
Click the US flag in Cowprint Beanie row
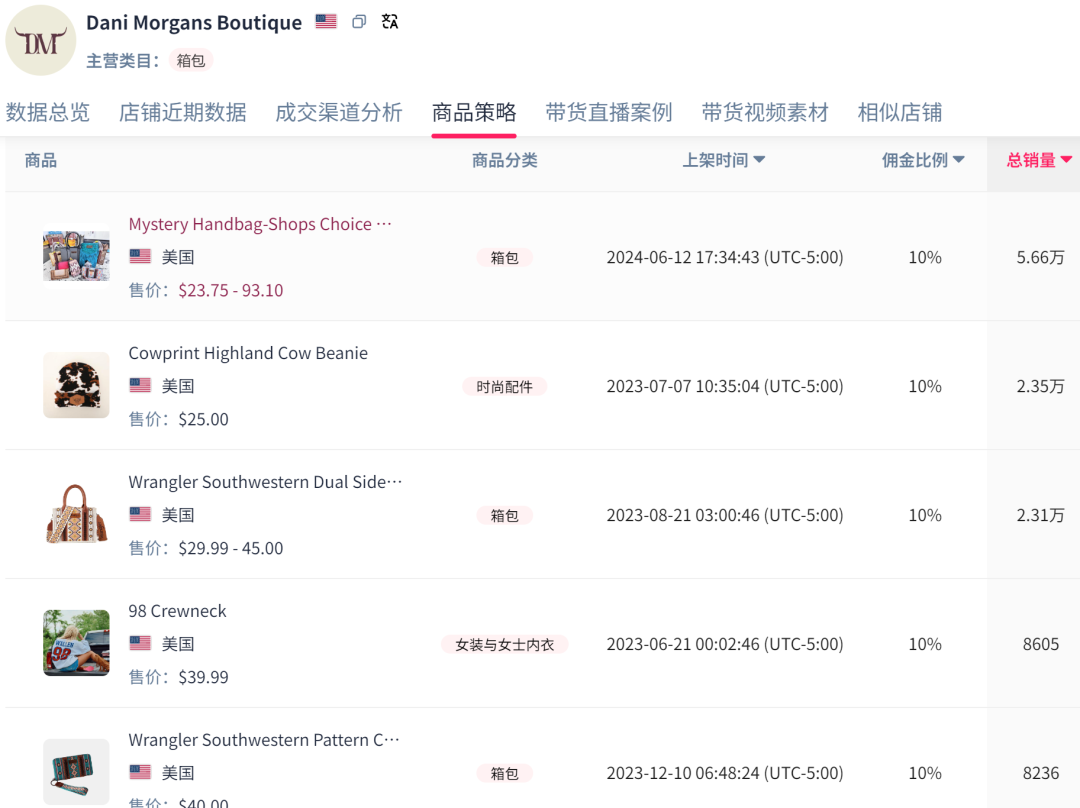[140, 386]
